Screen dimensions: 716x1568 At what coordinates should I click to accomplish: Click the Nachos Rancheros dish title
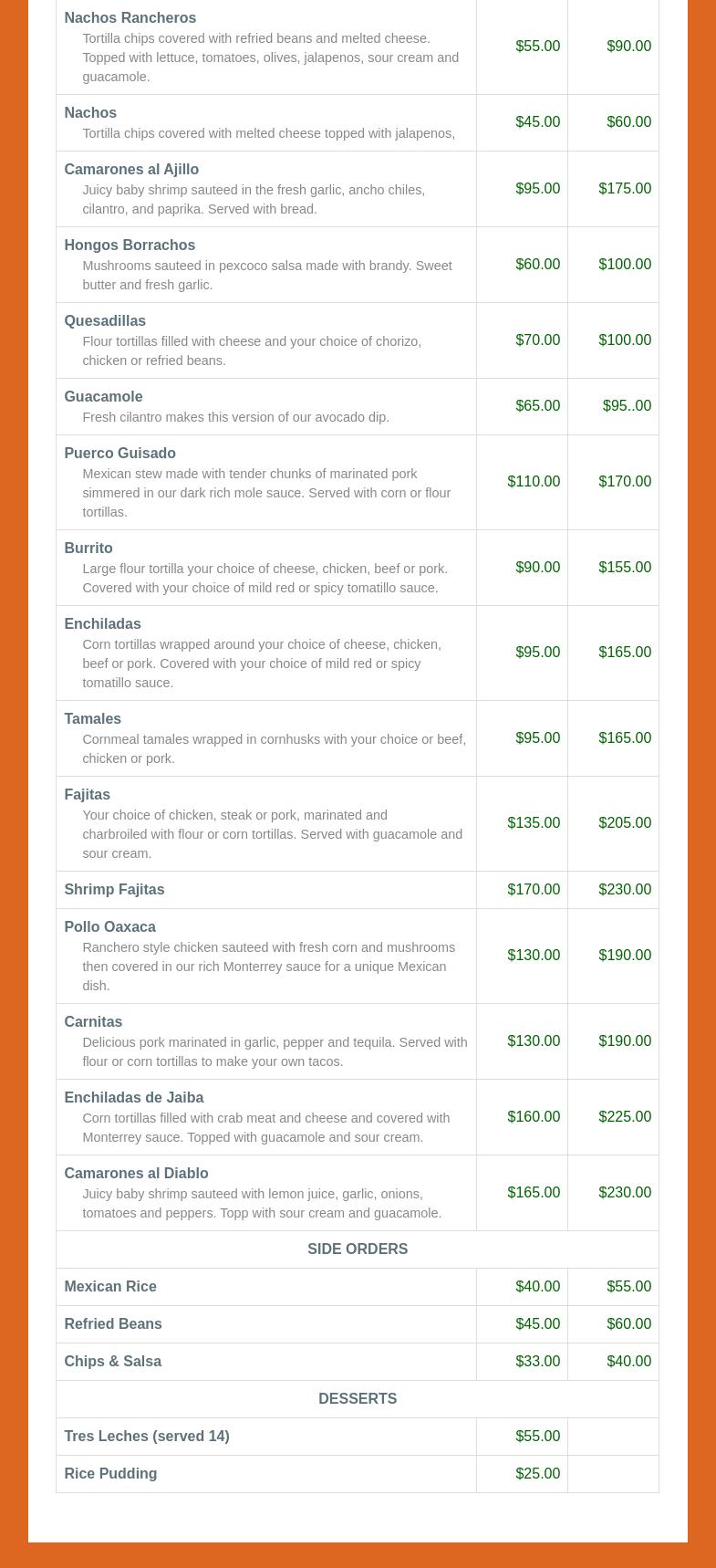pos(130,18)
